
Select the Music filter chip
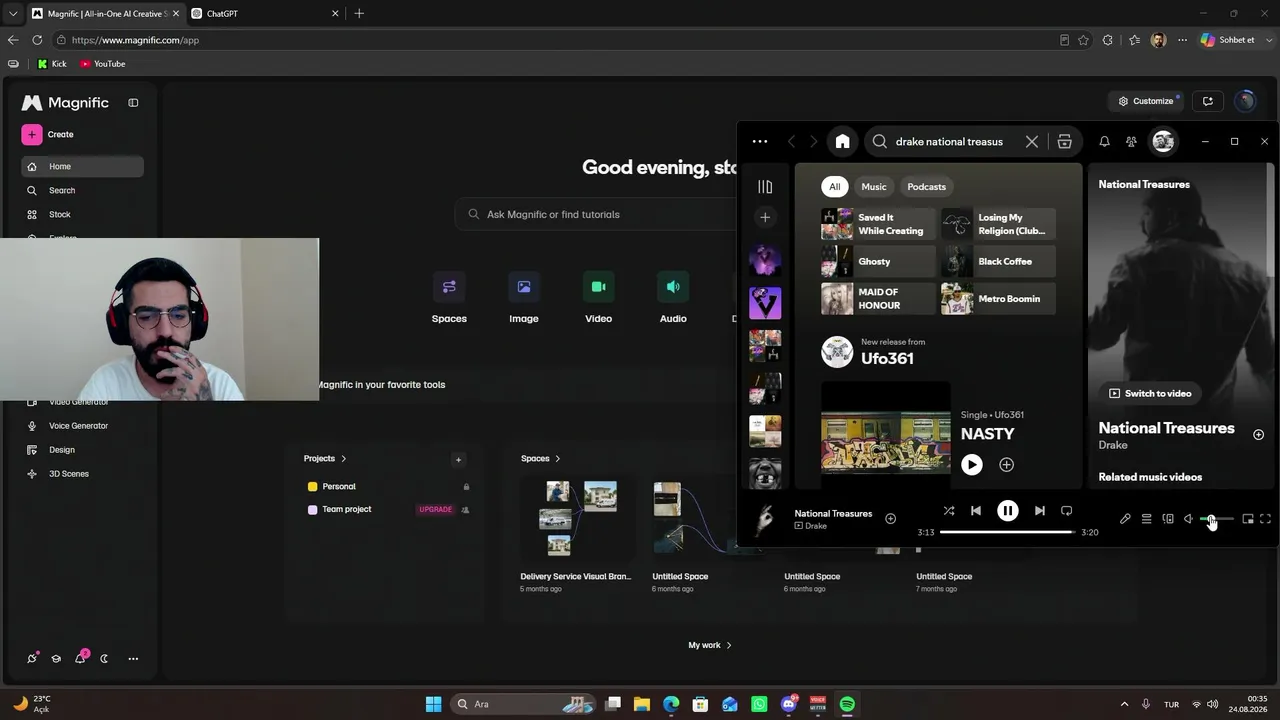874,187
